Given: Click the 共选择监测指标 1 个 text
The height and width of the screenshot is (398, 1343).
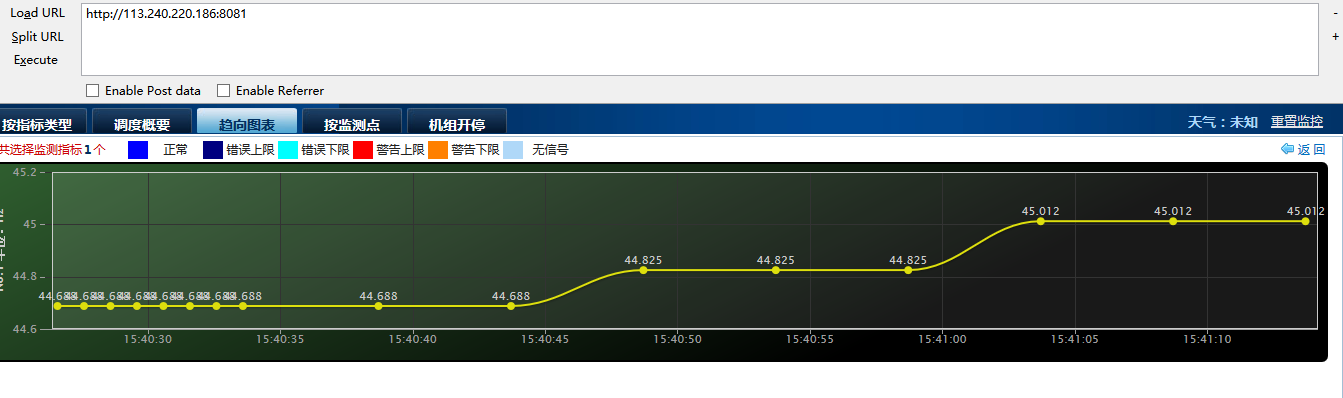Looking at the screenshot, I should [x=52, y=150].
